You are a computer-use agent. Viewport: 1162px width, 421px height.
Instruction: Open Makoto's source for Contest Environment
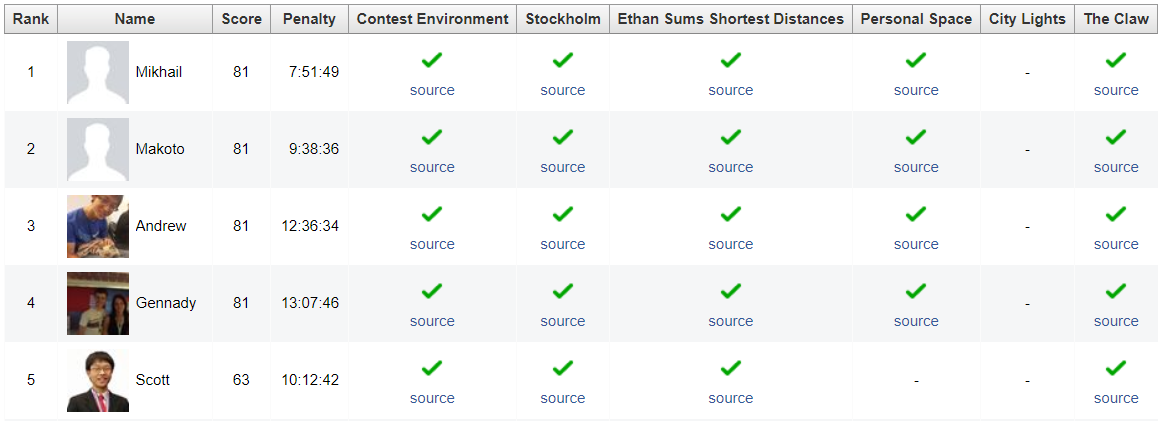[432, 167]
